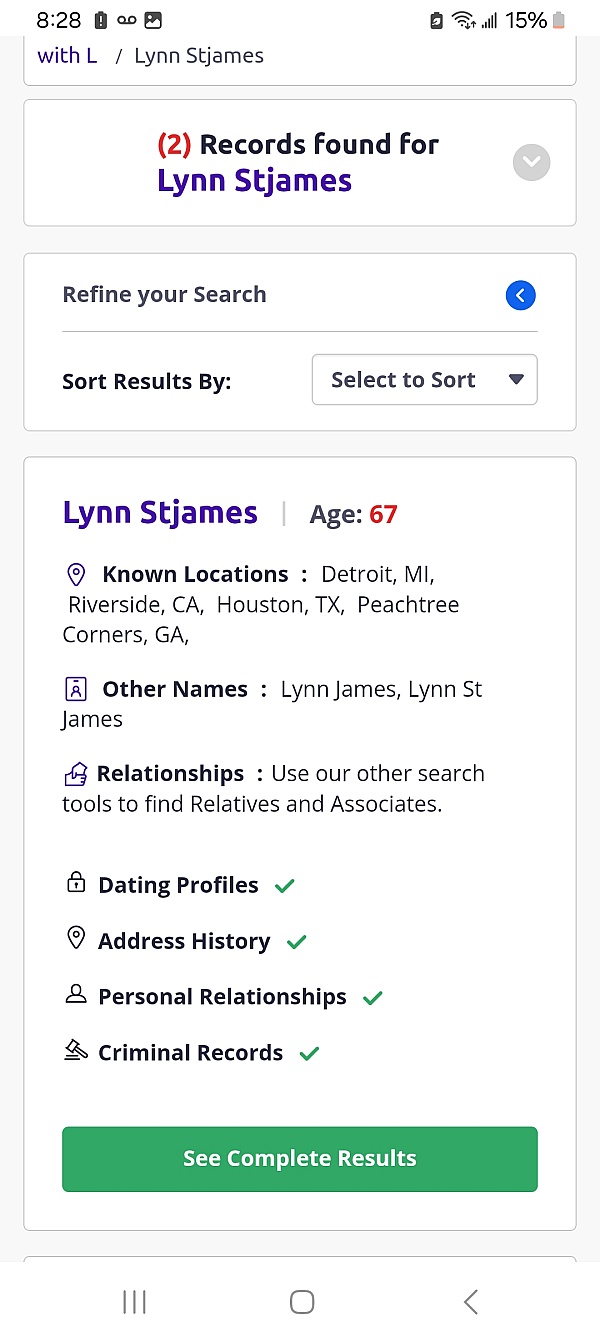The image size is (600, 1337).
Task: Tap the Known Locations pin icon
Action: (75, 575)
